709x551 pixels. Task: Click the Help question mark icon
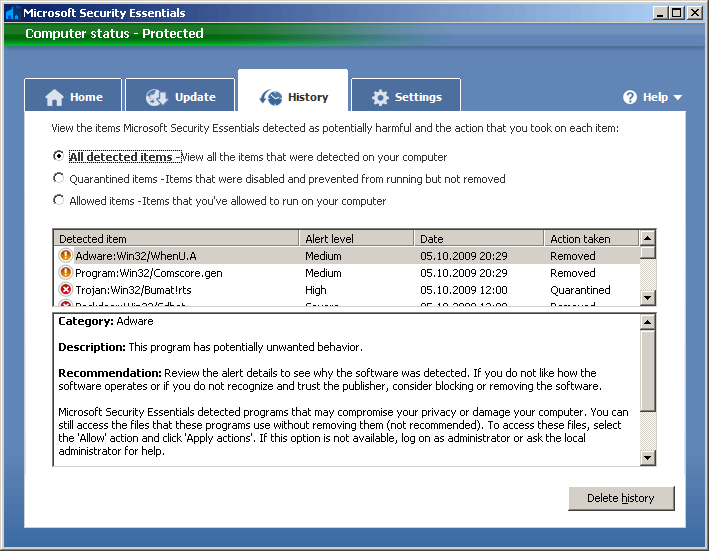click(630, 97)
